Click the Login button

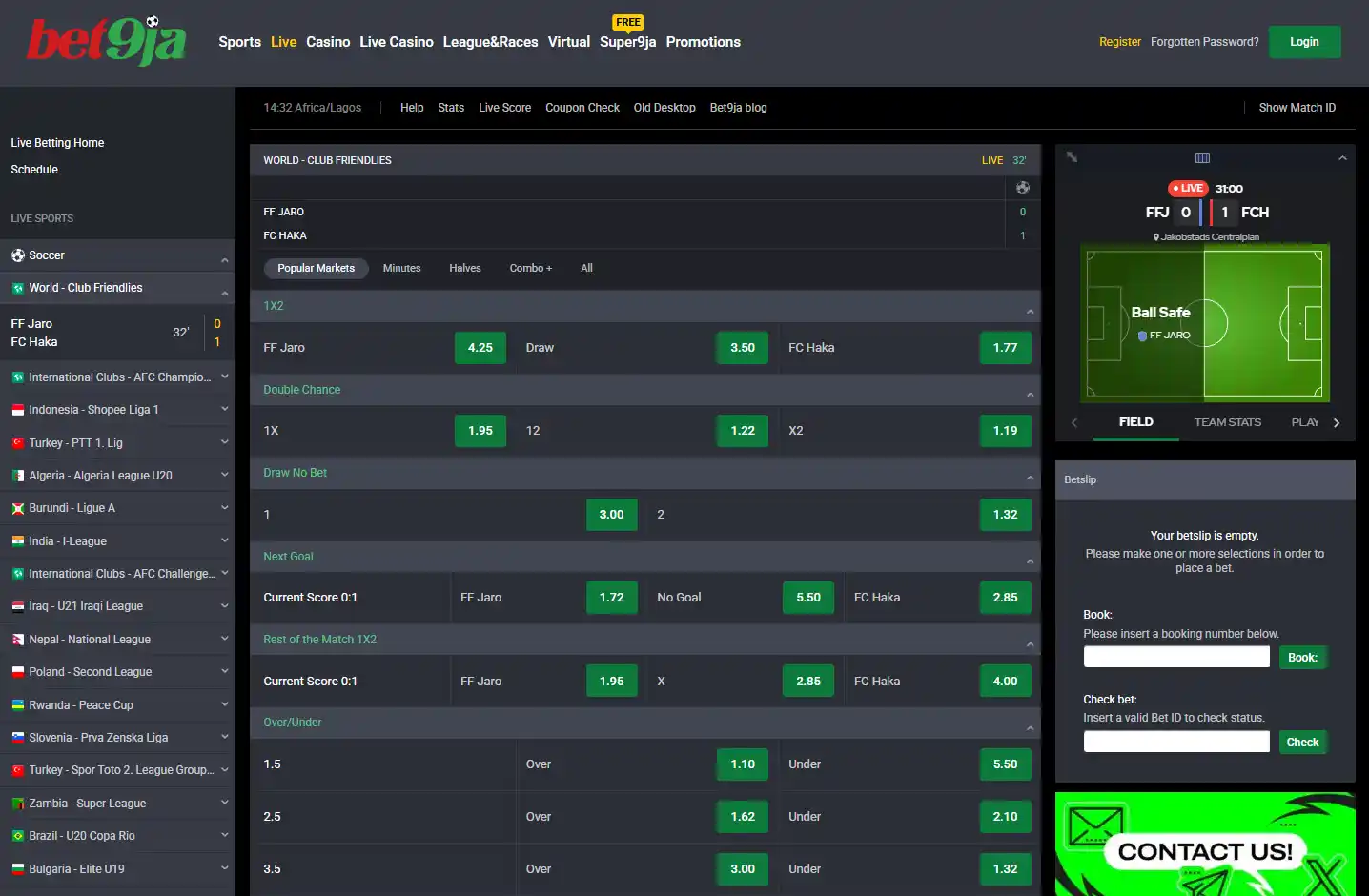click(1304, 42)
